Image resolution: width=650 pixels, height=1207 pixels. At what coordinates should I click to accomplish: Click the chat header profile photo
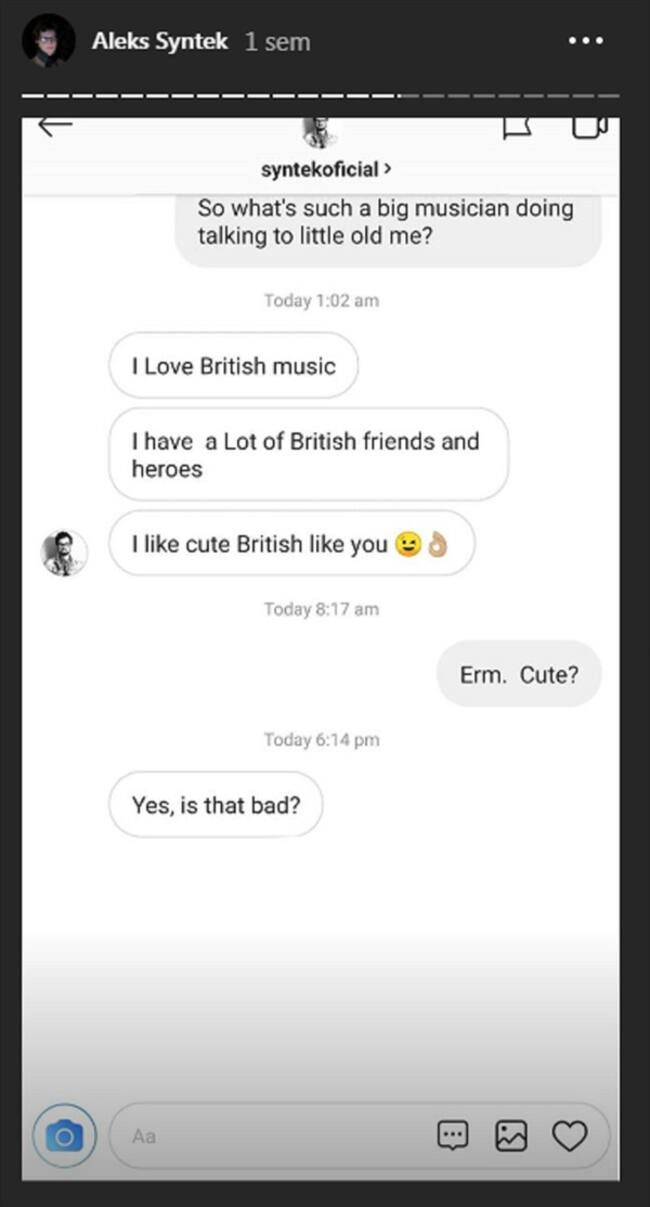click(x=320, y=133)
